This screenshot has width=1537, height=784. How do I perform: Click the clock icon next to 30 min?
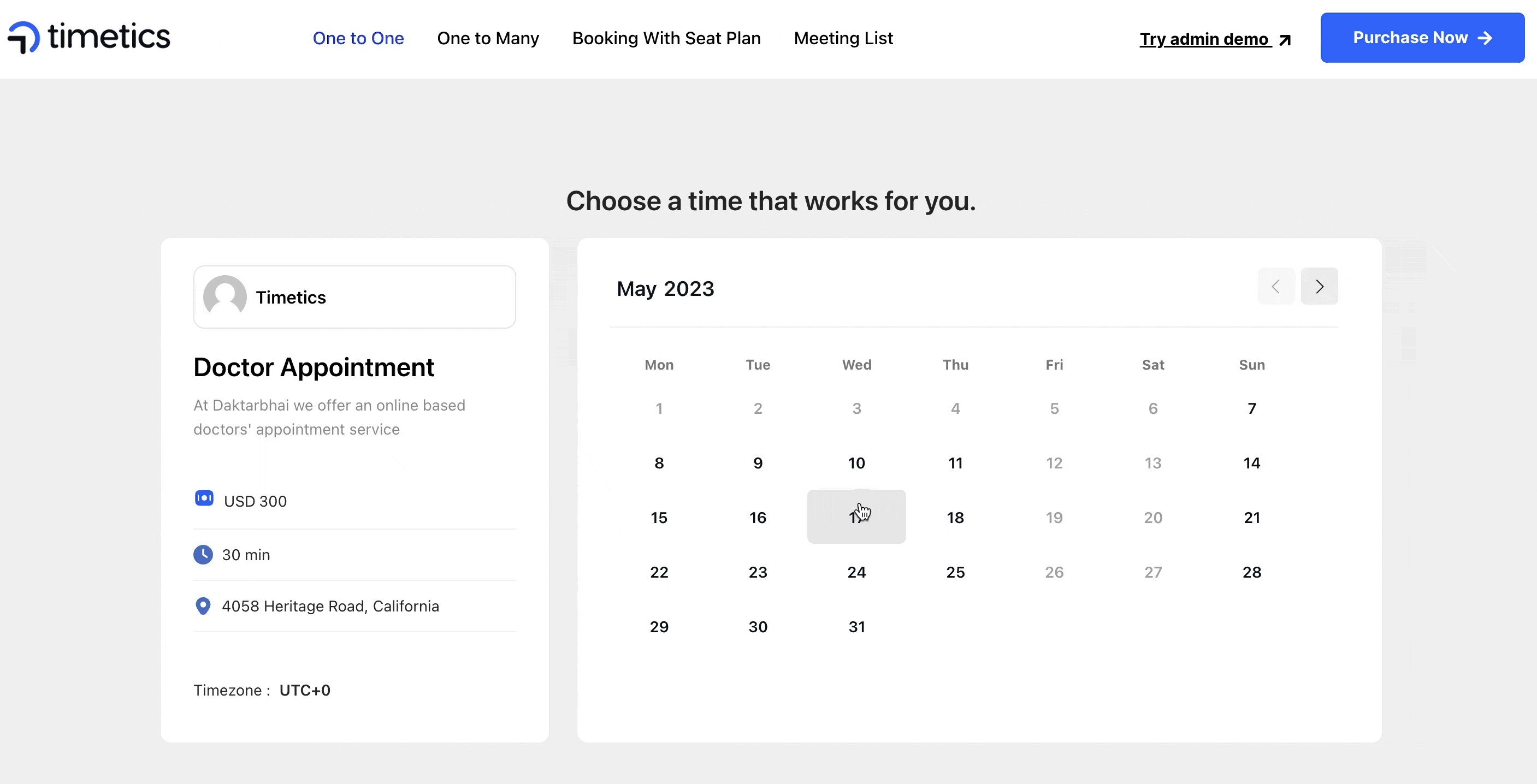(203, 554)
